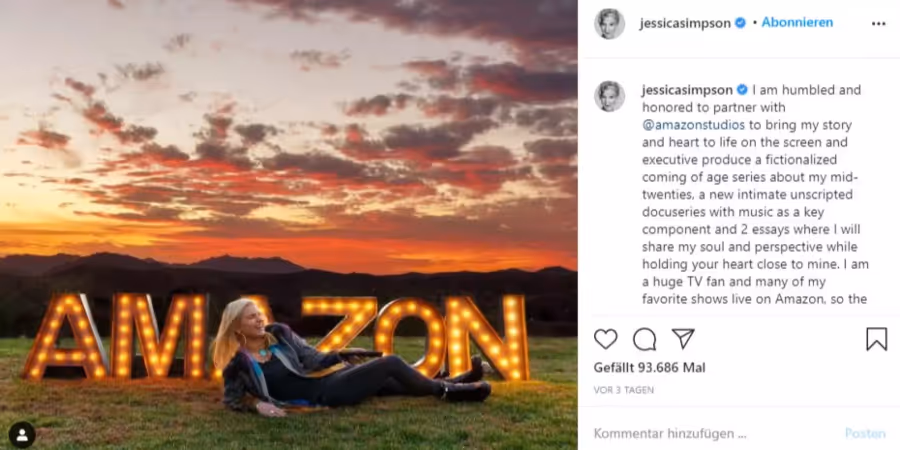
Task: Submit the comment with the Posten button
Action: pos(865,433)
